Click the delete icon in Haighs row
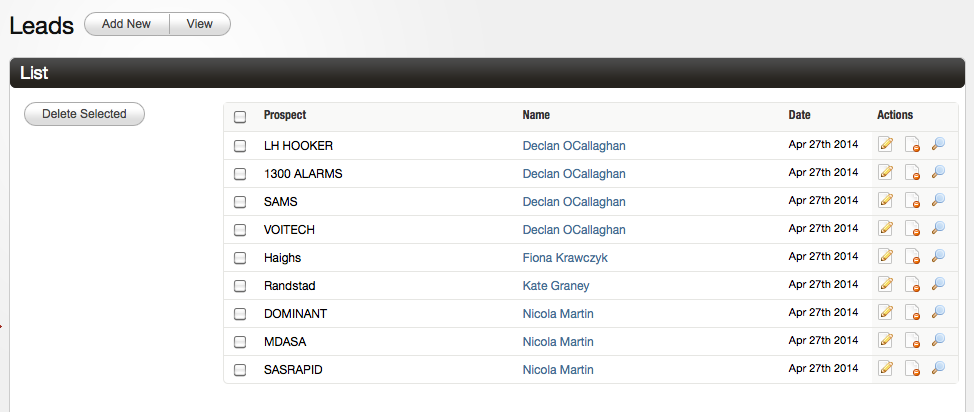The height and width of the screenshot is (412, 974). [912, 257]
